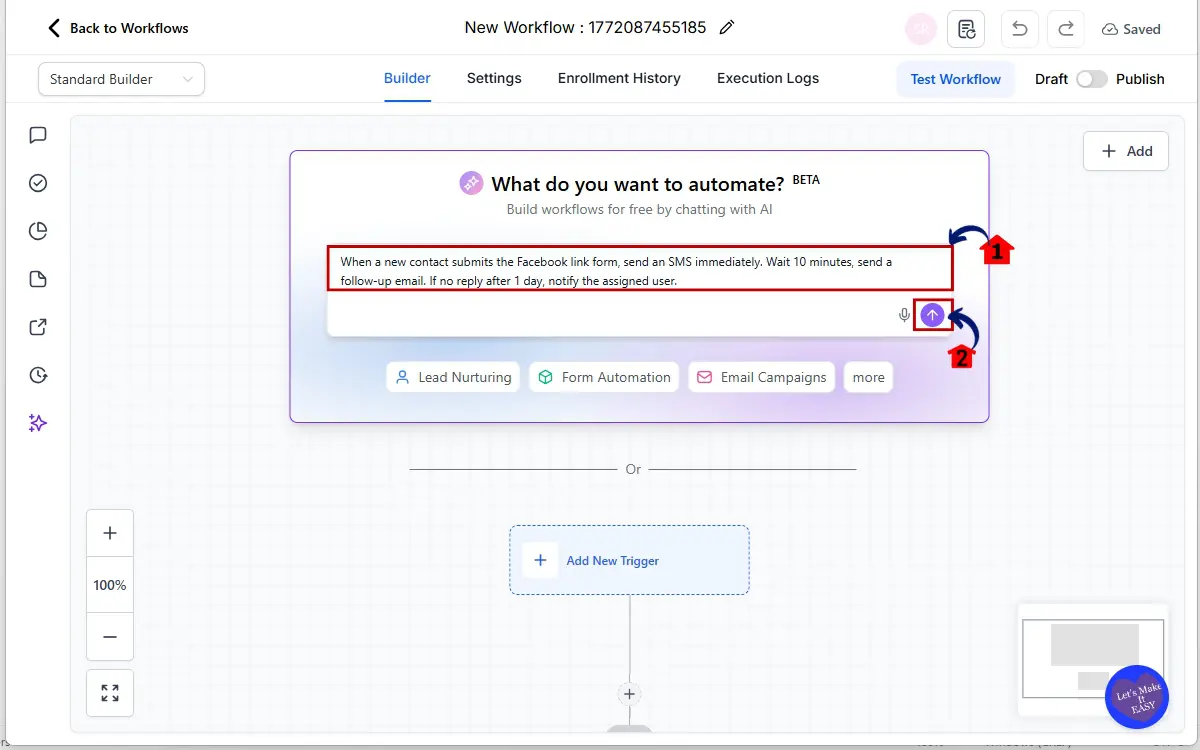Open the comments panel in the sidebar
The height and width of the screenshot is (750, 1200).
(x=37, y=135)
